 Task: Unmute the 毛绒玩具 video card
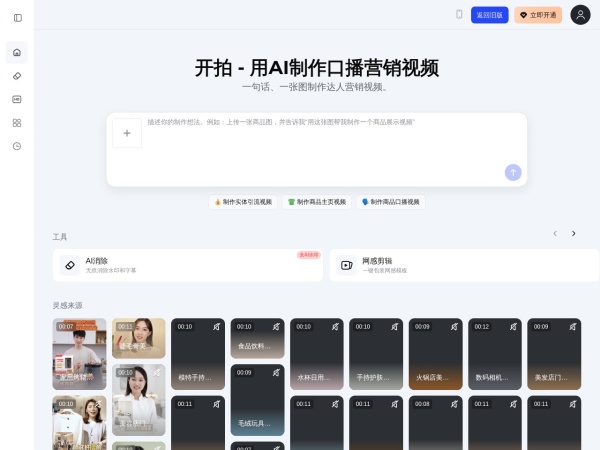click(x=276, y=373)
